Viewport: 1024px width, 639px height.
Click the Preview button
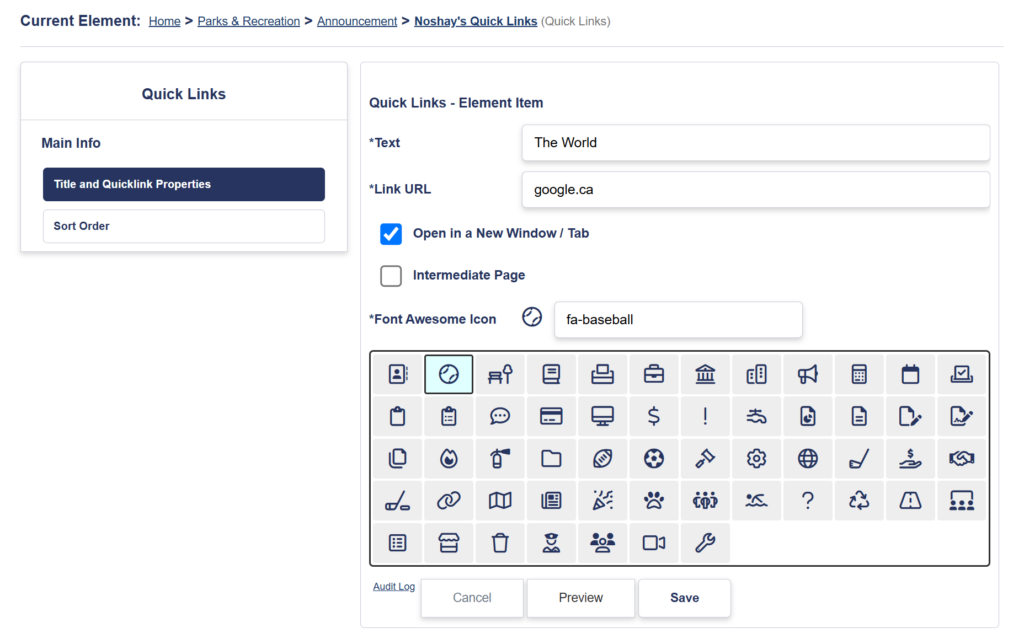580,598
